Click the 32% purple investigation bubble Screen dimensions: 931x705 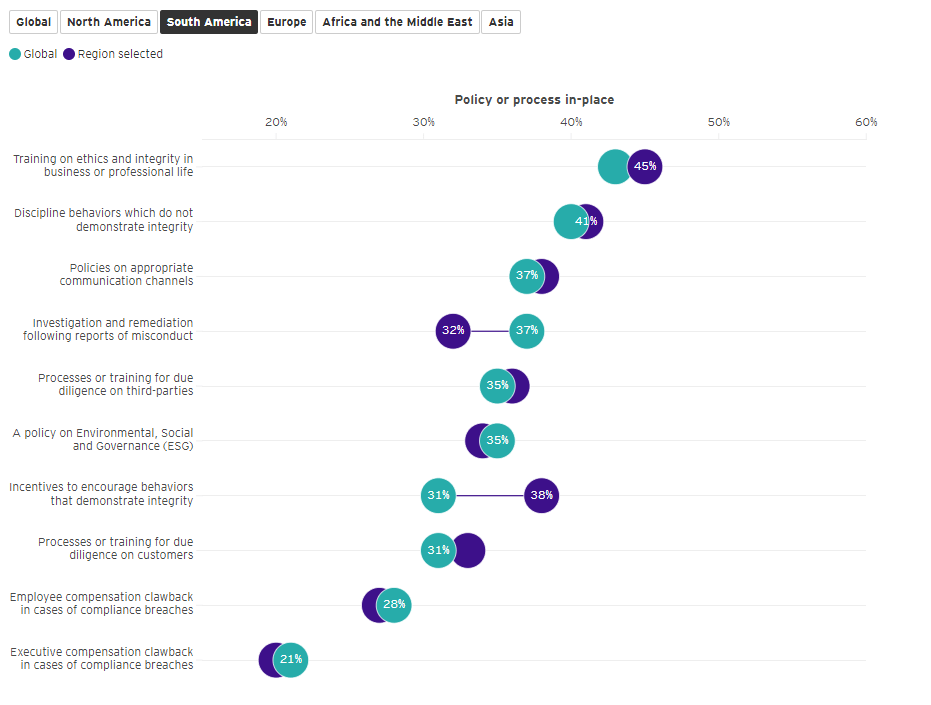click(x=453, y=330)
